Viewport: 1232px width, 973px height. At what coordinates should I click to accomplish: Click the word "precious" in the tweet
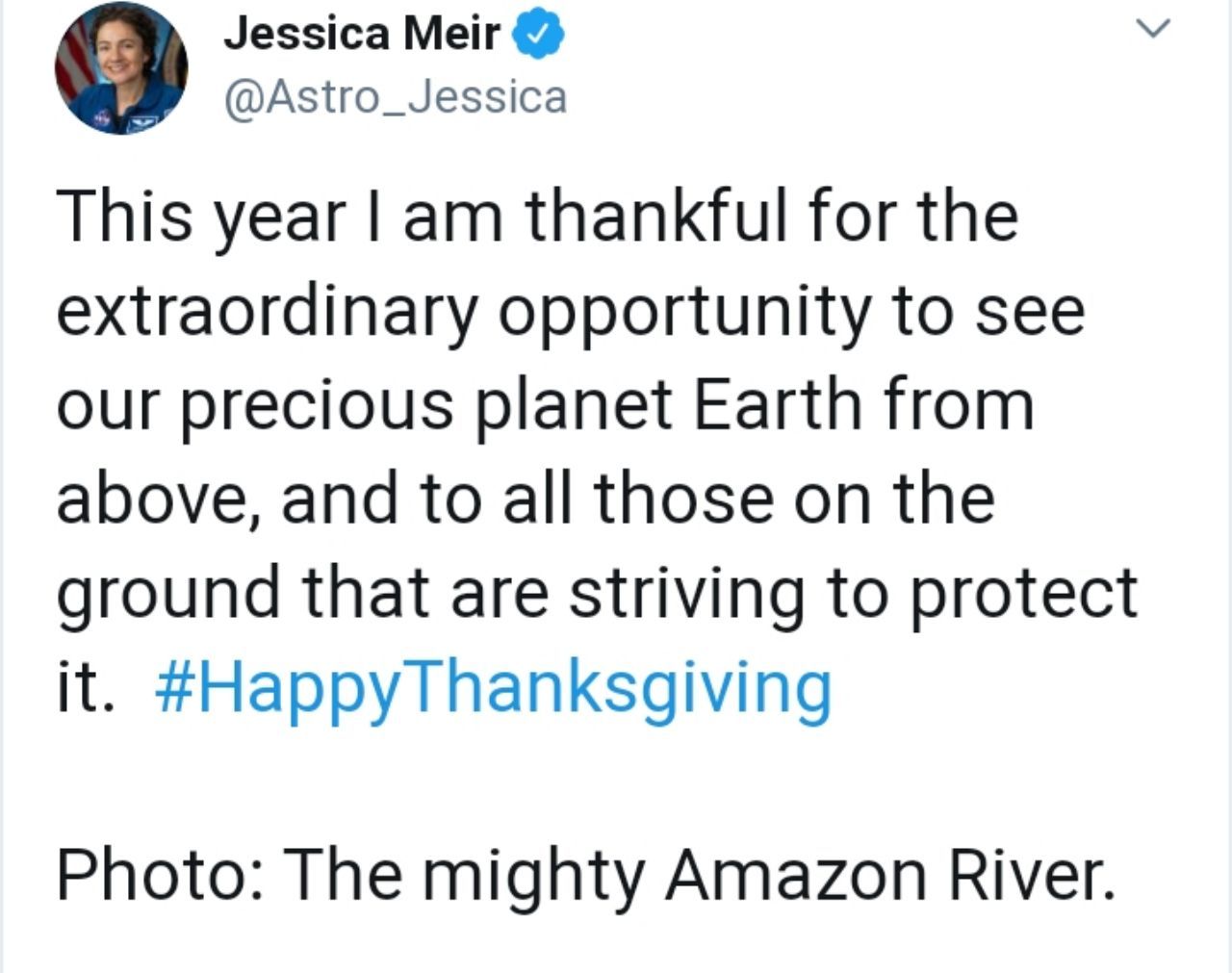(x=318, y=404)
